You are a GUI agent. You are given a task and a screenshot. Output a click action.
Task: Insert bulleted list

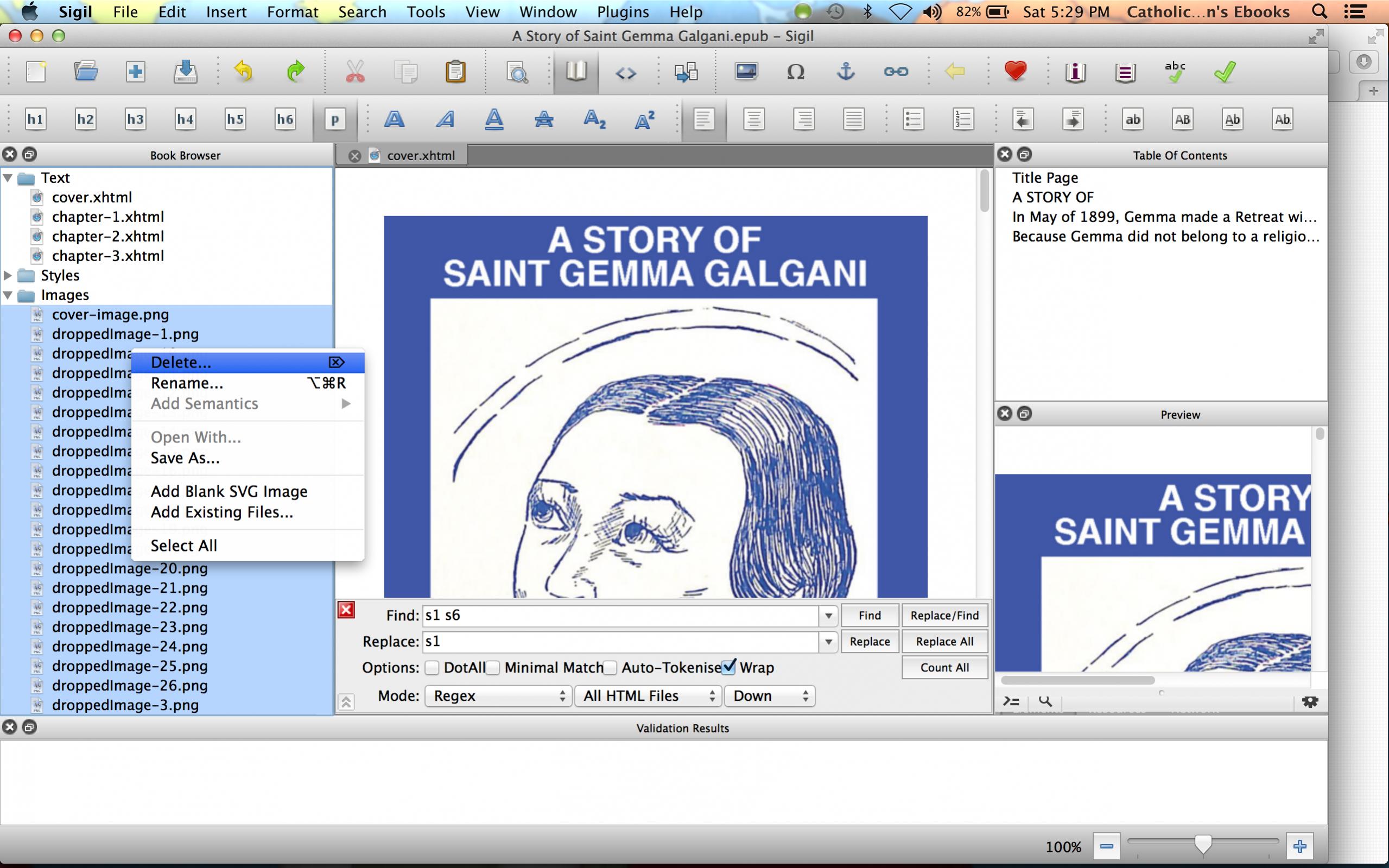[912, 119]
